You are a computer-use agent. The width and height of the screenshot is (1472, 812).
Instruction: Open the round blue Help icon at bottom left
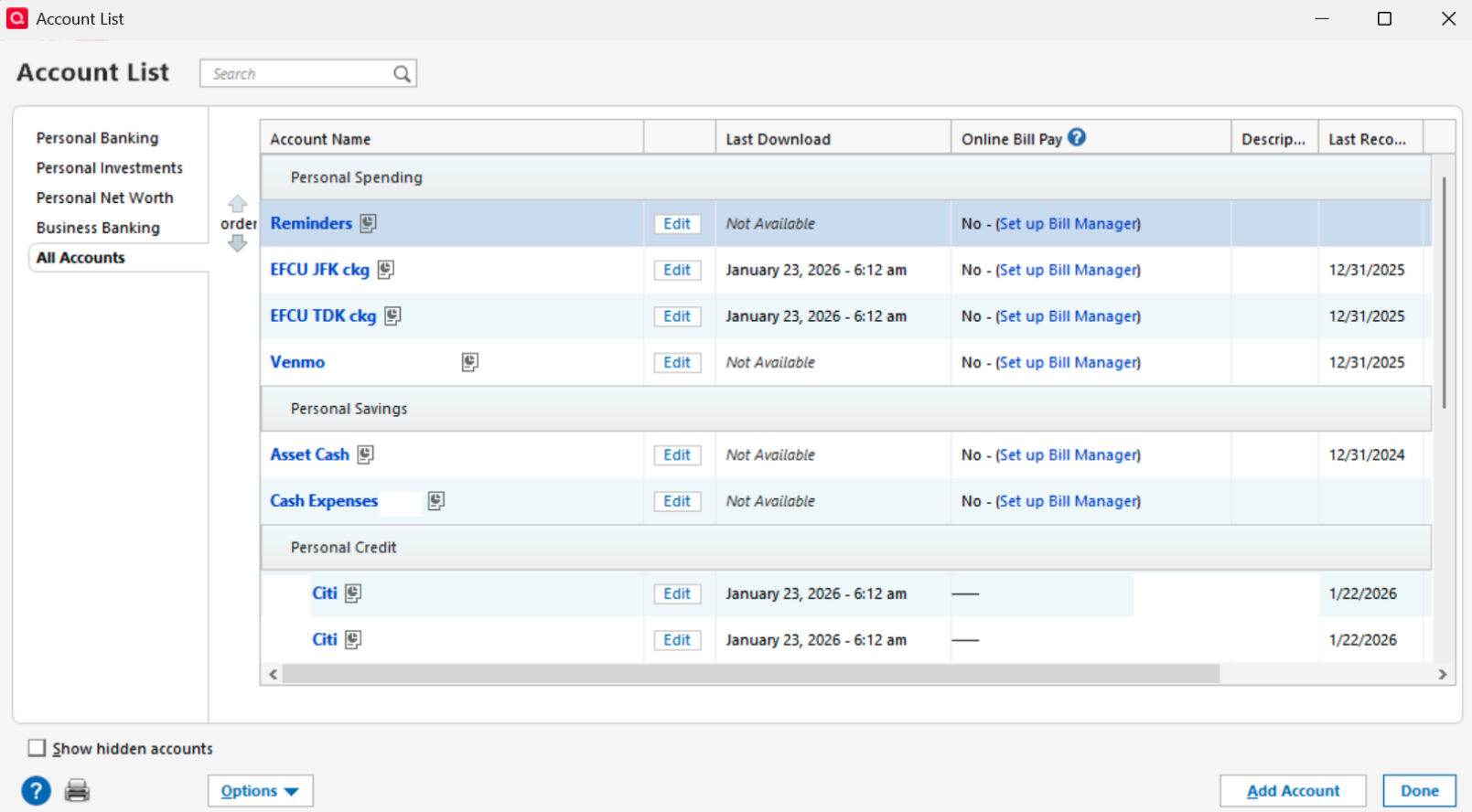[37, 791]
